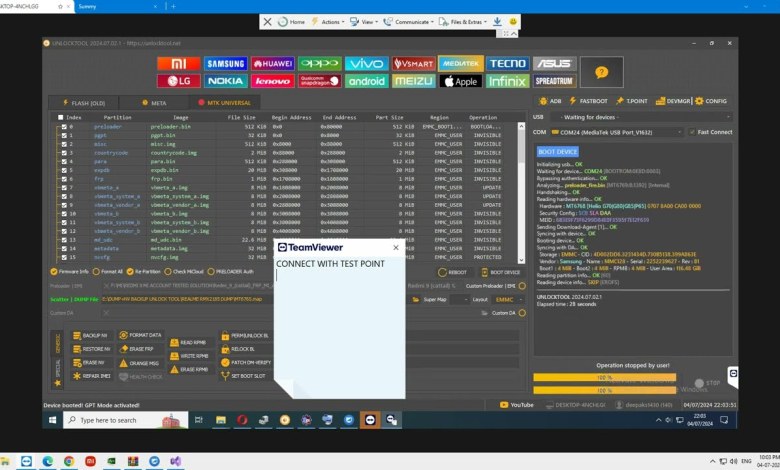The height and width of the screenshot is (470, 780).
Task: Toggle the Index header select-all checkbox
Action: point(61,118)
